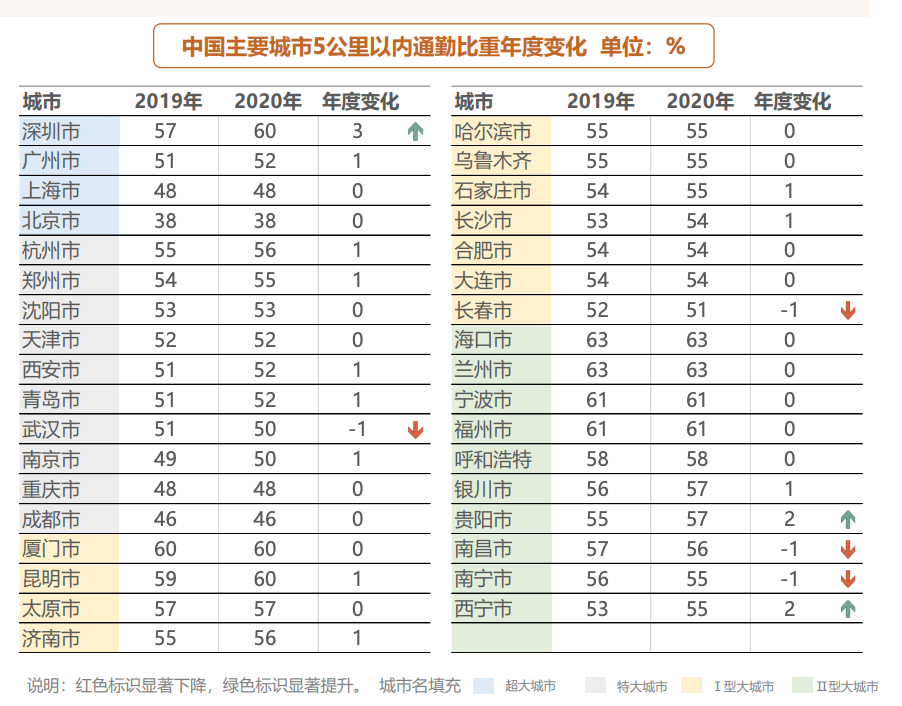Select the 石家庄市 city cell

tap(502, 191)
